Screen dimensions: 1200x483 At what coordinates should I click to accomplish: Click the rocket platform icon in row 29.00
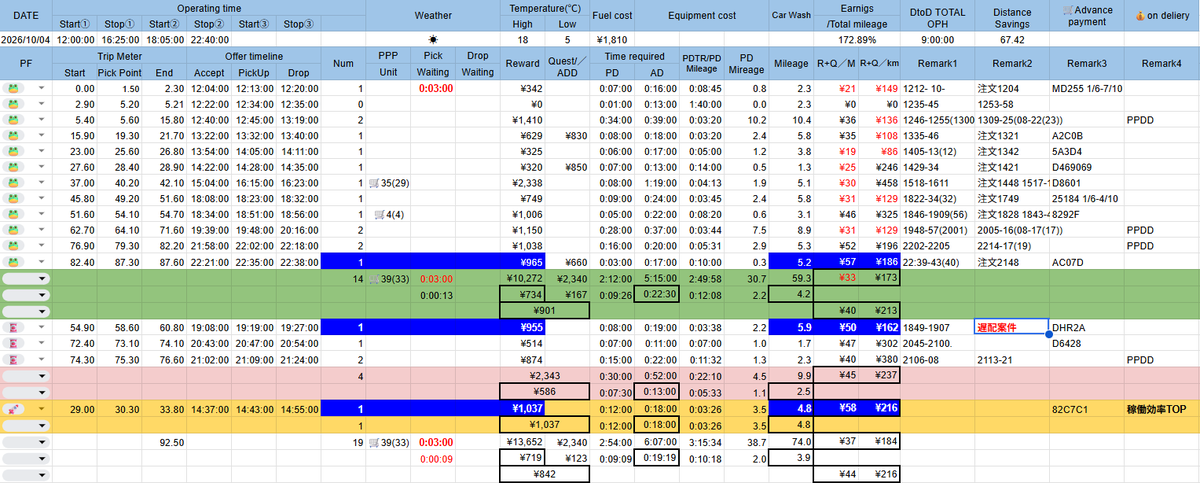coord(15,409)
